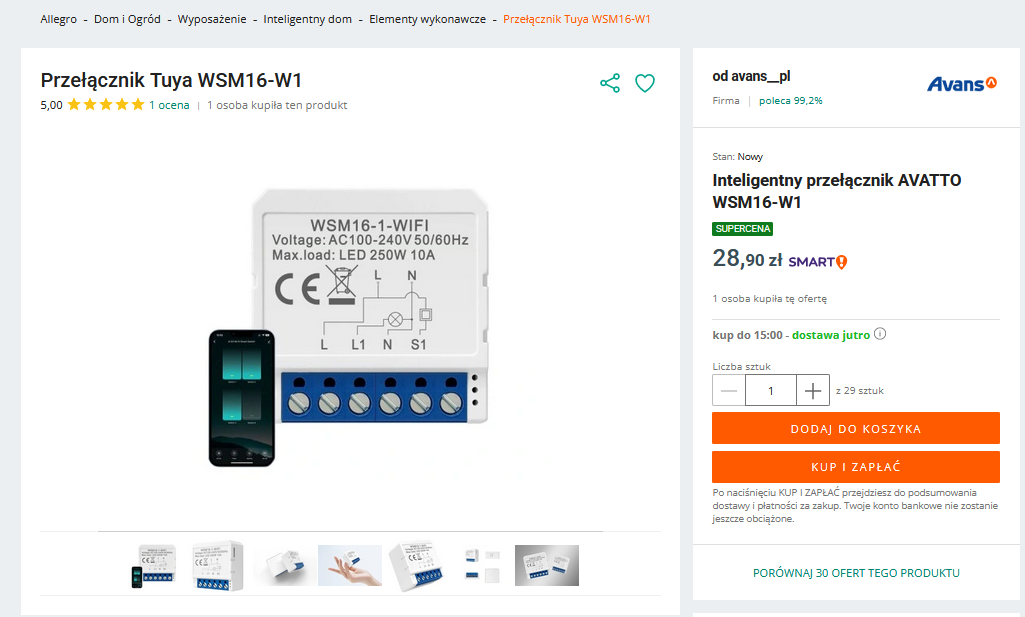Open the 1 ocena rating link
The image size is (1025, 617).
(169, 105)
